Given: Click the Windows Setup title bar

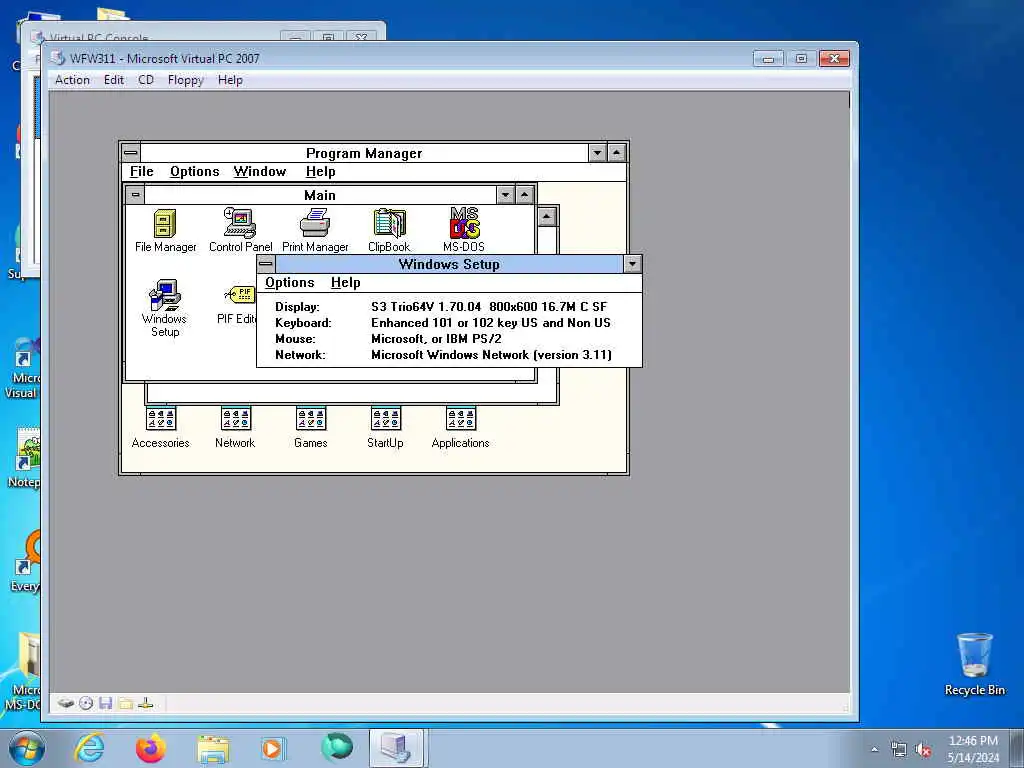Looking at the screenshot, I should (449, 264).
